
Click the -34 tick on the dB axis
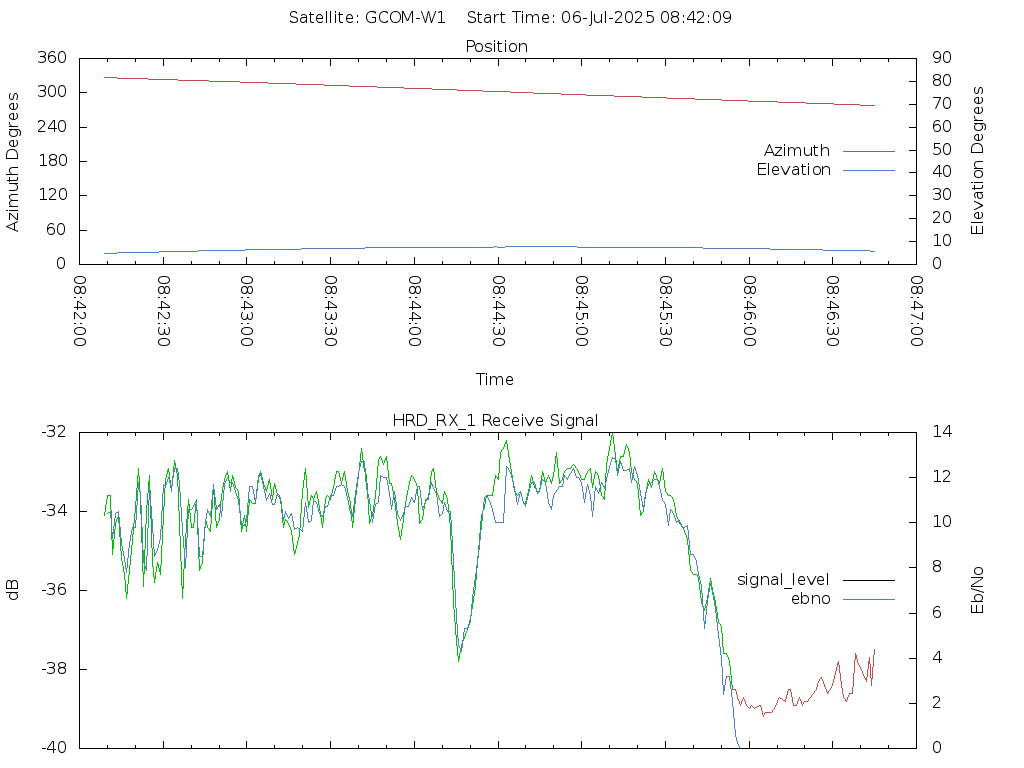[x=54, y=511]
